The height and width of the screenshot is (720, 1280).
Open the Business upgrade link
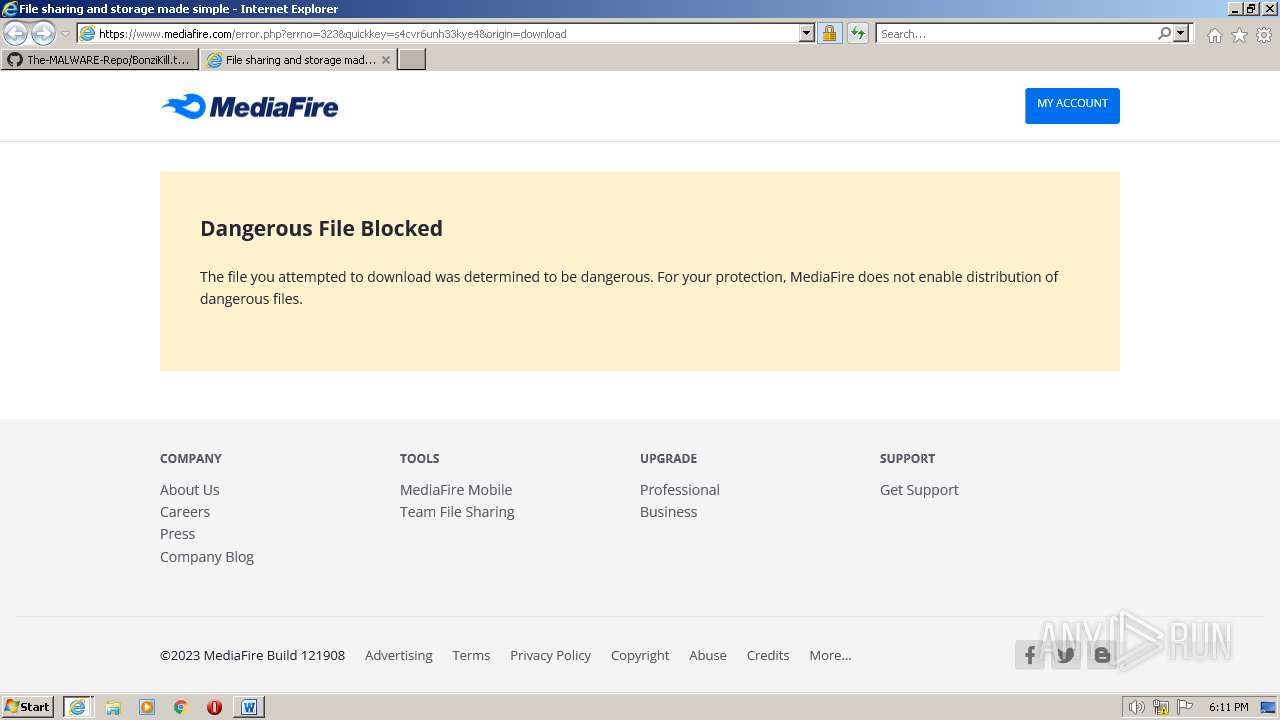click(x=668, y=511)
